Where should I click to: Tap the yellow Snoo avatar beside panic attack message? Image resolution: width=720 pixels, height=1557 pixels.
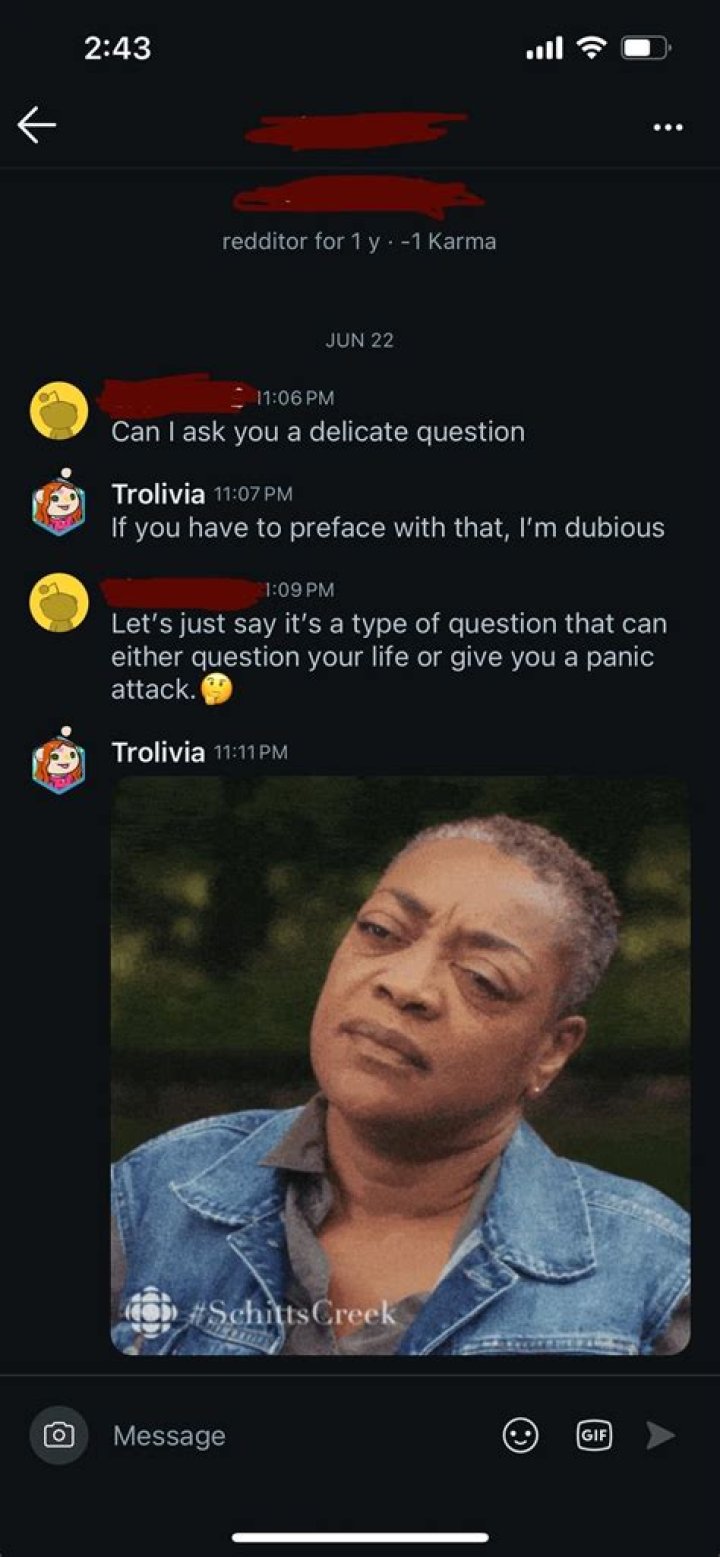coord(58,602)
